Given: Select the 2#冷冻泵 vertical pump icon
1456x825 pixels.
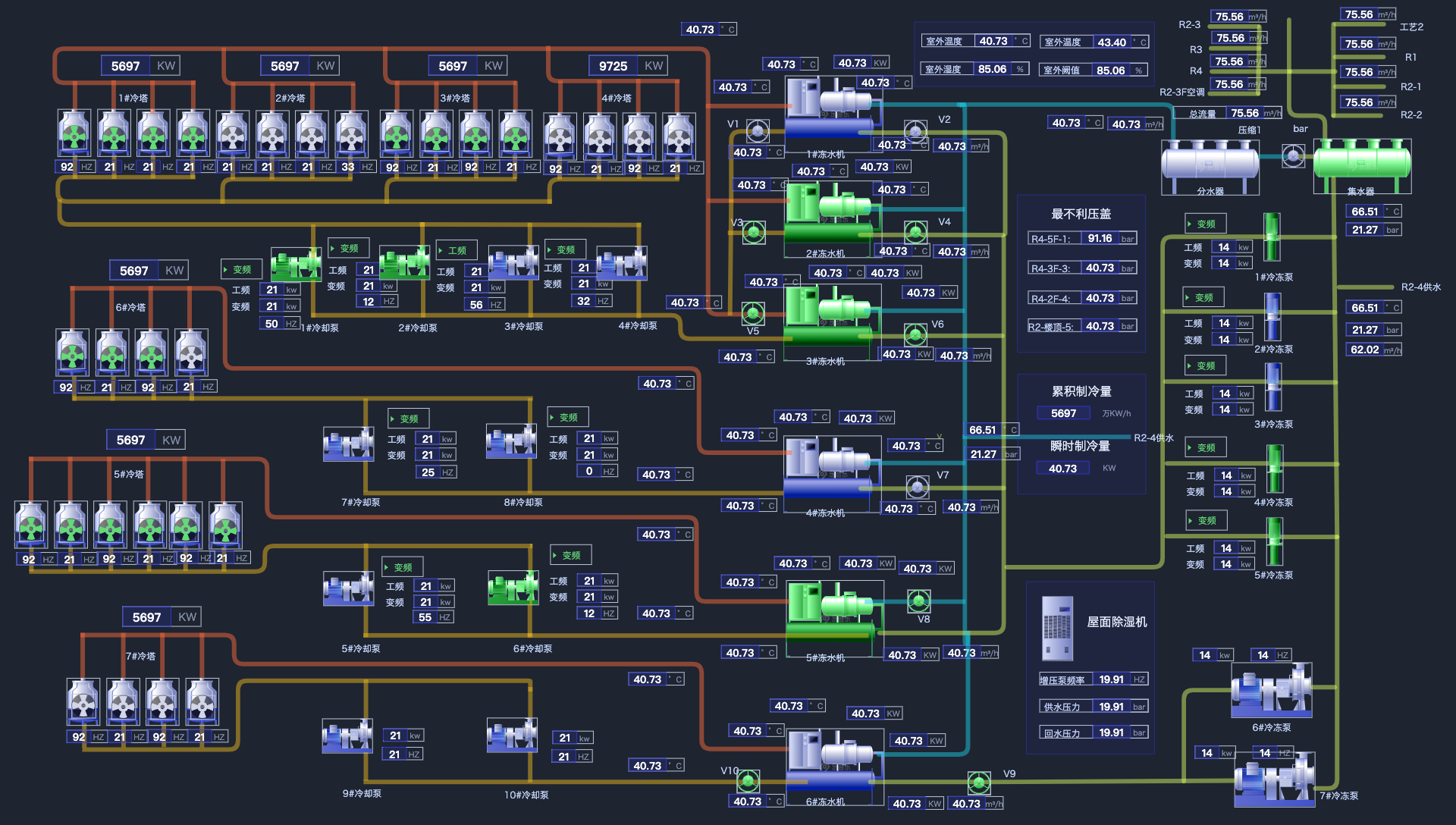Looking at the screenshot, I should point(1272,316).
